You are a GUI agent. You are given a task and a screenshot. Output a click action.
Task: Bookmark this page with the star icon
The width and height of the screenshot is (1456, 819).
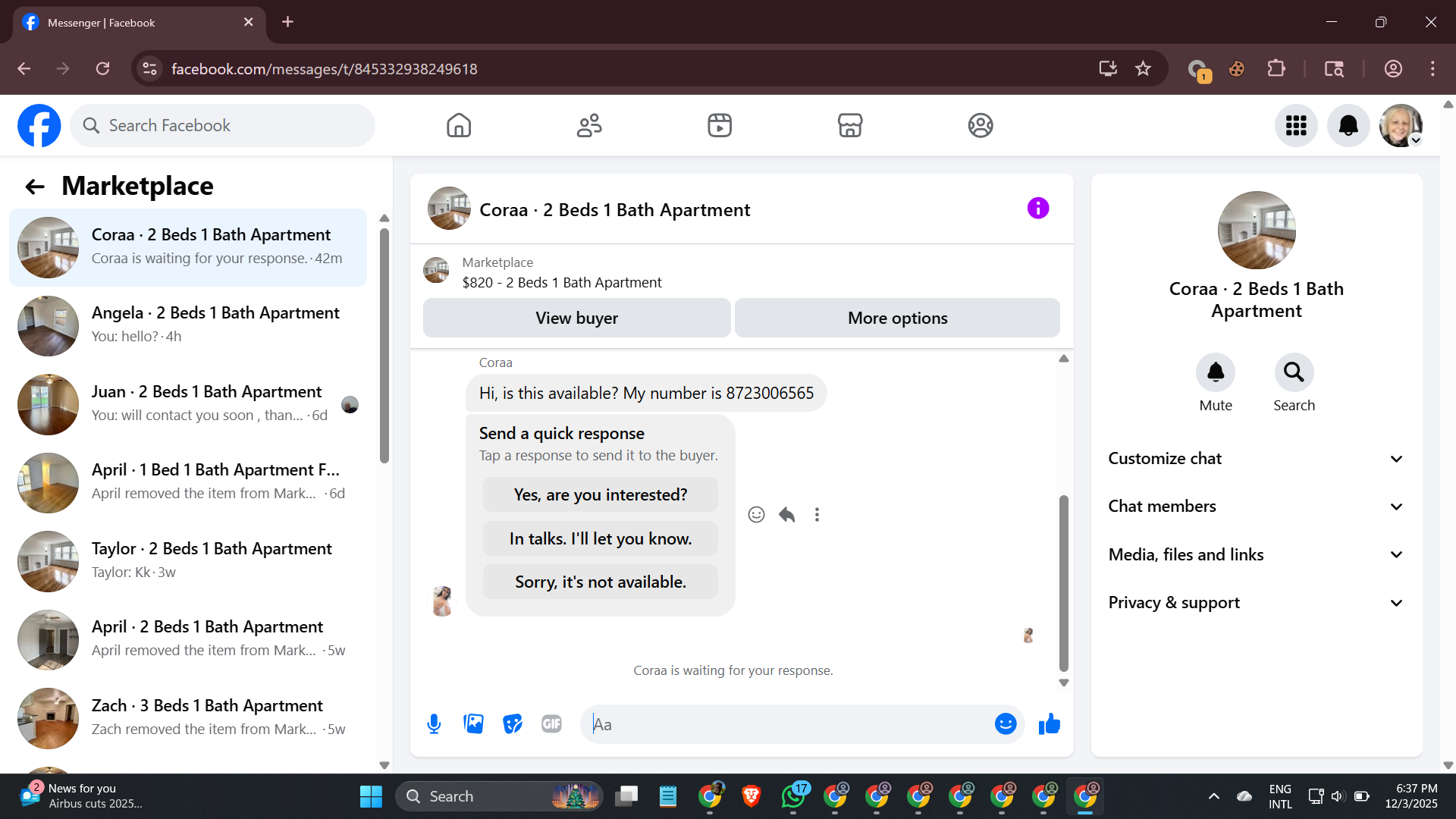(1143, 69)
